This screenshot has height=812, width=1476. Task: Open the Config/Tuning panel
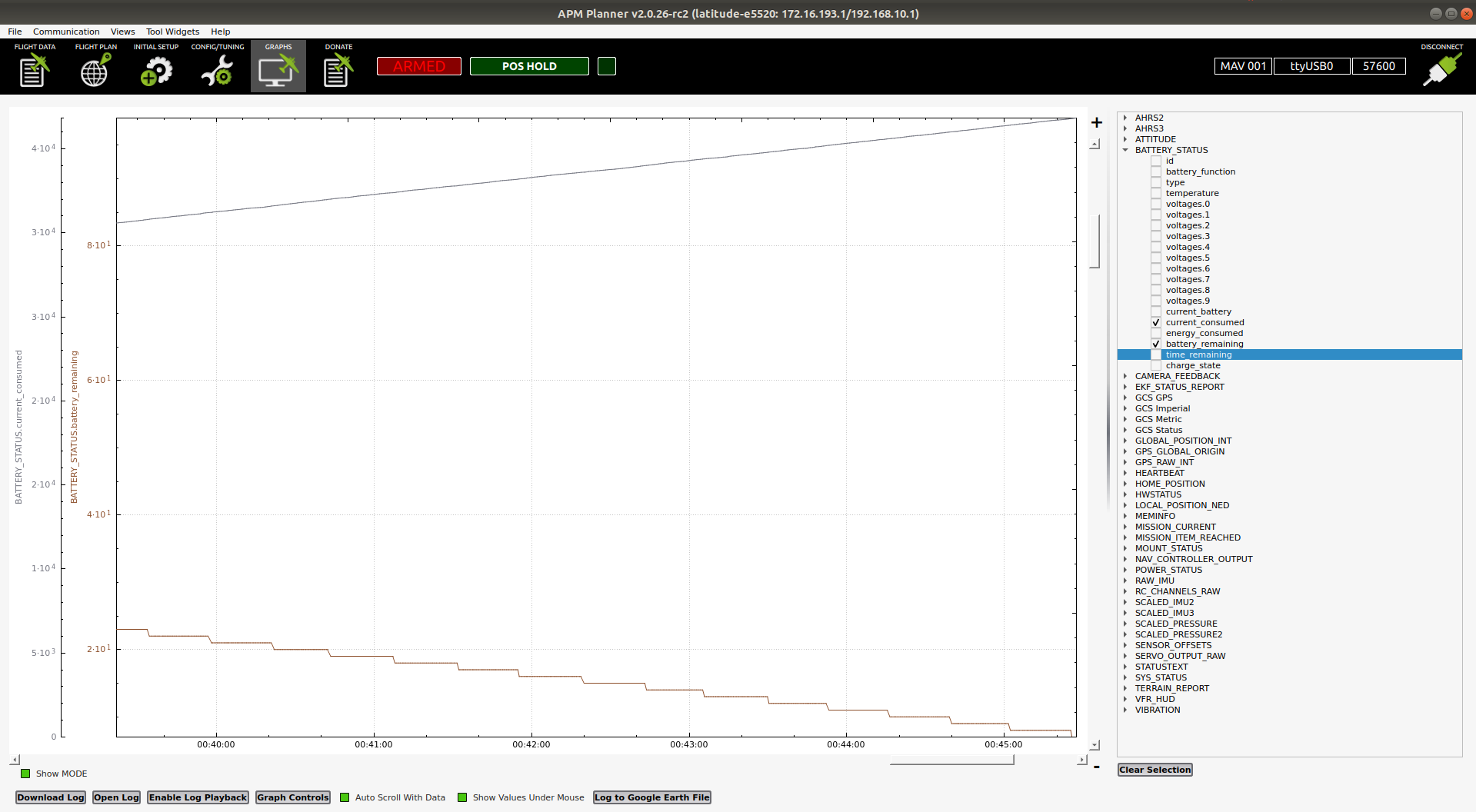point(217,69)
